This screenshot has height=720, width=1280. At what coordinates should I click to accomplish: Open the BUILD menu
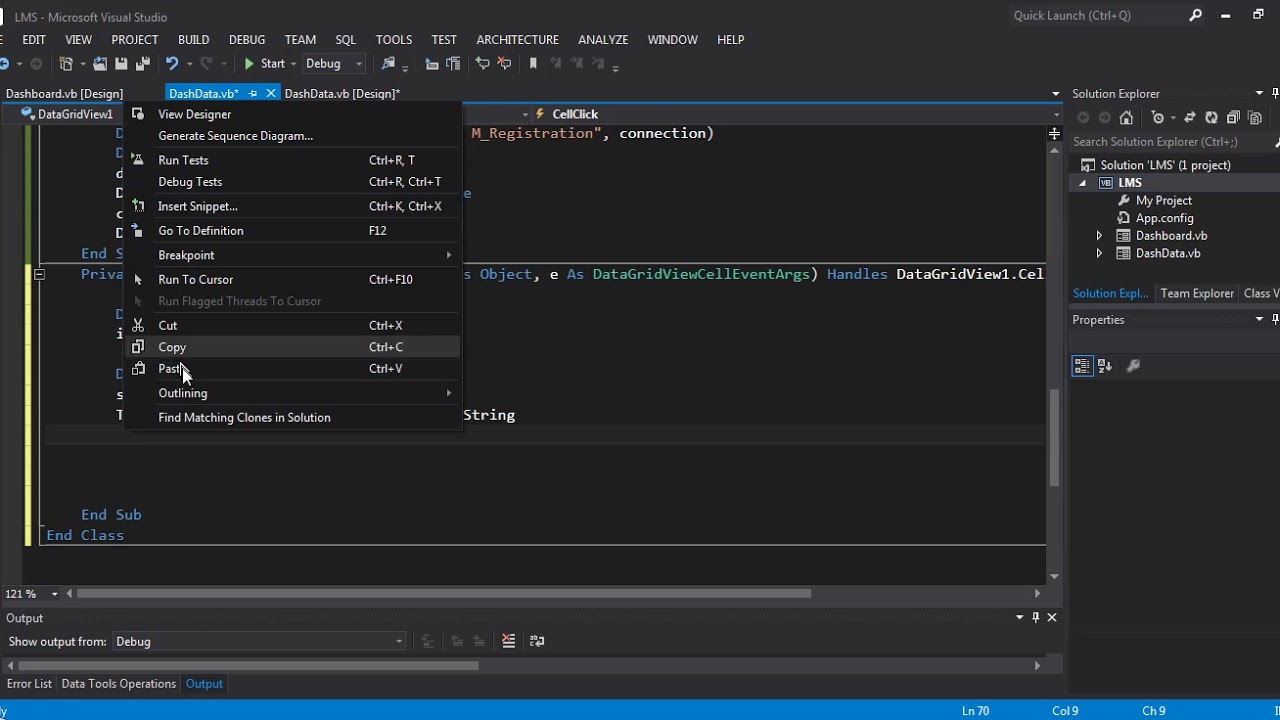click(193, 39)
